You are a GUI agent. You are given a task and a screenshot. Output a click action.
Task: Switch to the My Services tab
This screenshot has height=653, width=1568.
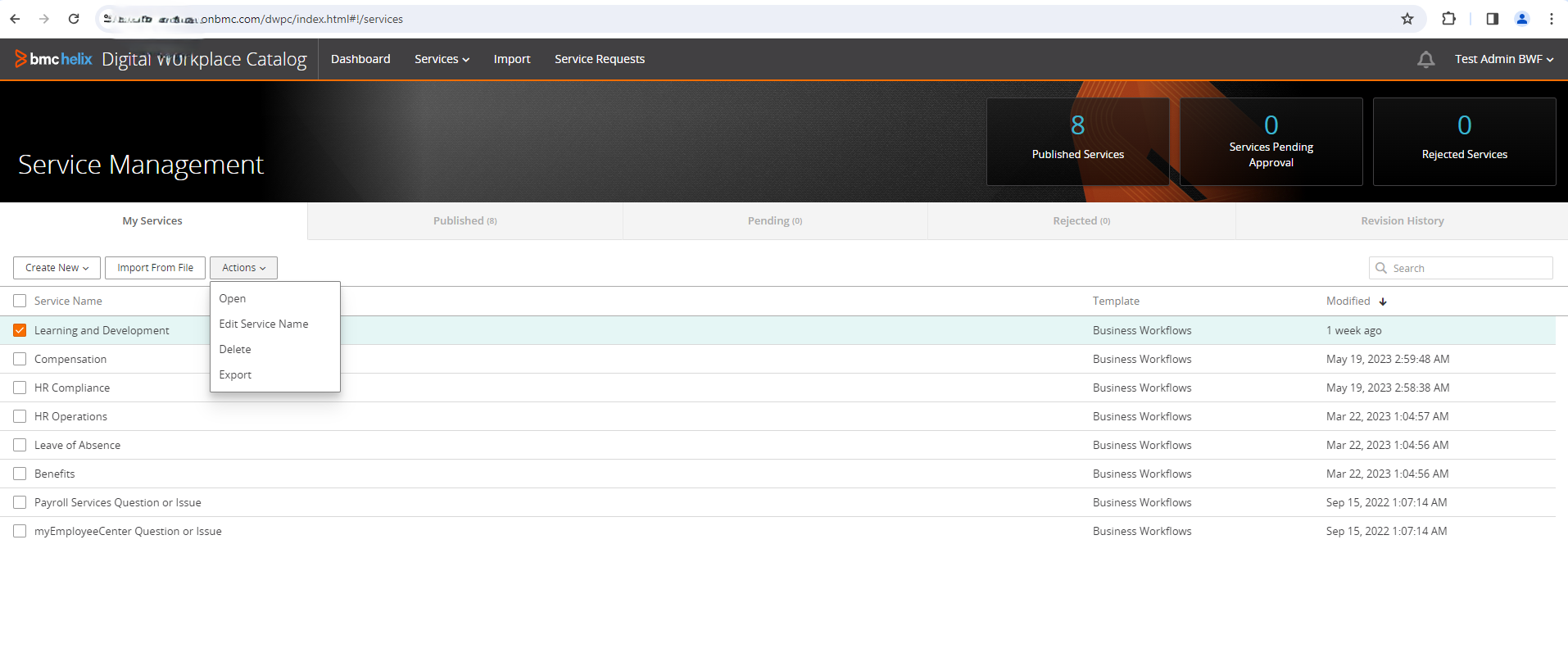(x=152, y=220)
